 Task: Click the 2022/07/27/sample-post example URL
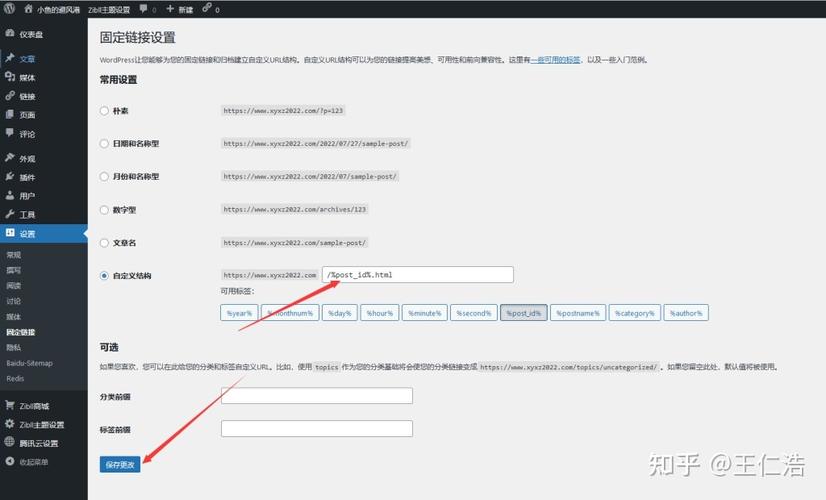(316, 143)
